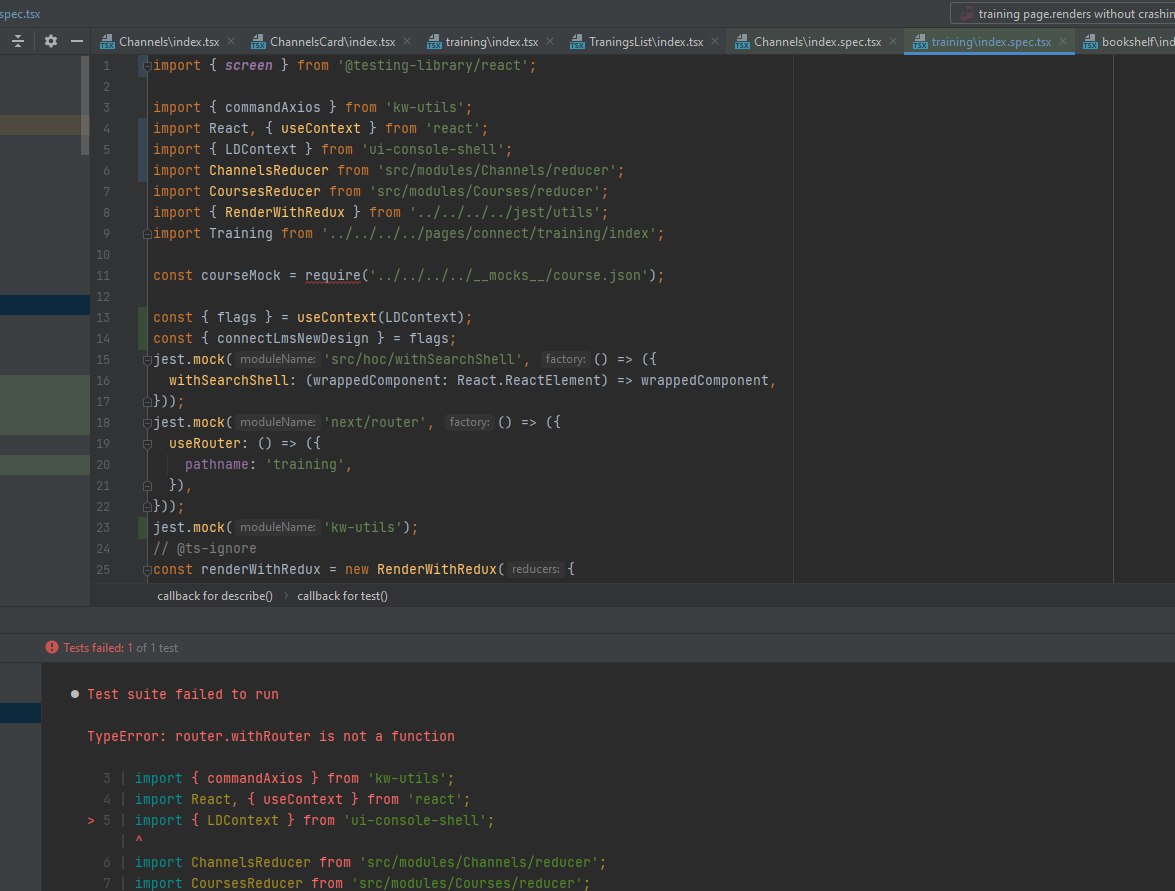Collapse the withSearchShell jest.mock block at line 15

pyautogui.click(x=146, y=360)
